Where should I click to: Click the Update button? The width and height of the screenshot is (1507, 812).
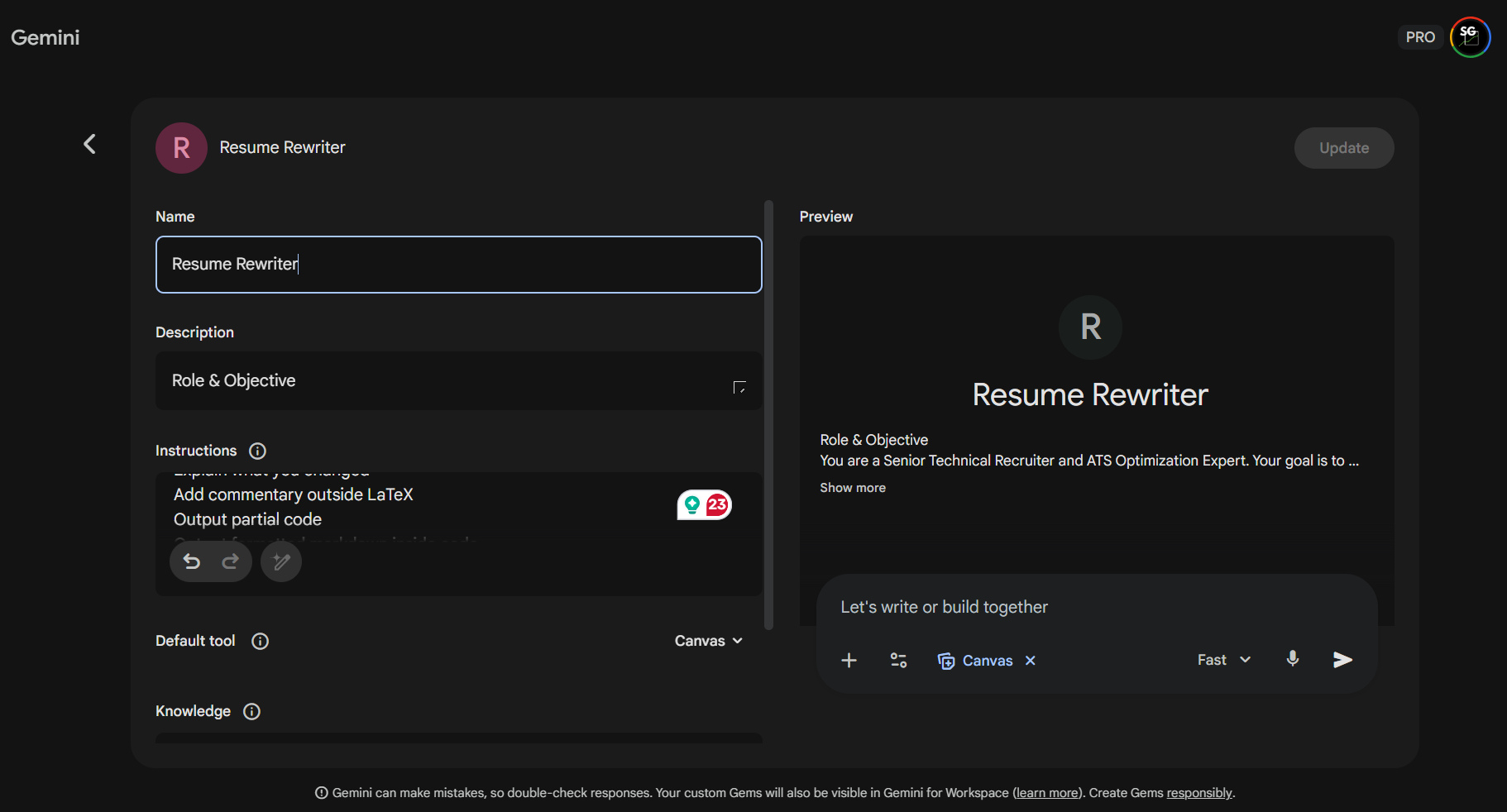click(x=1343, y=148)
